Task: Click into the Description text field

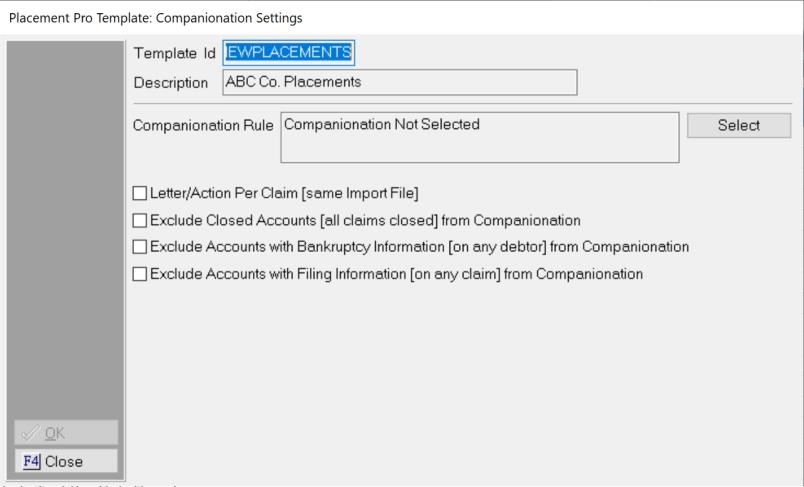Action: pyautogui.click(x=399, y=82)
